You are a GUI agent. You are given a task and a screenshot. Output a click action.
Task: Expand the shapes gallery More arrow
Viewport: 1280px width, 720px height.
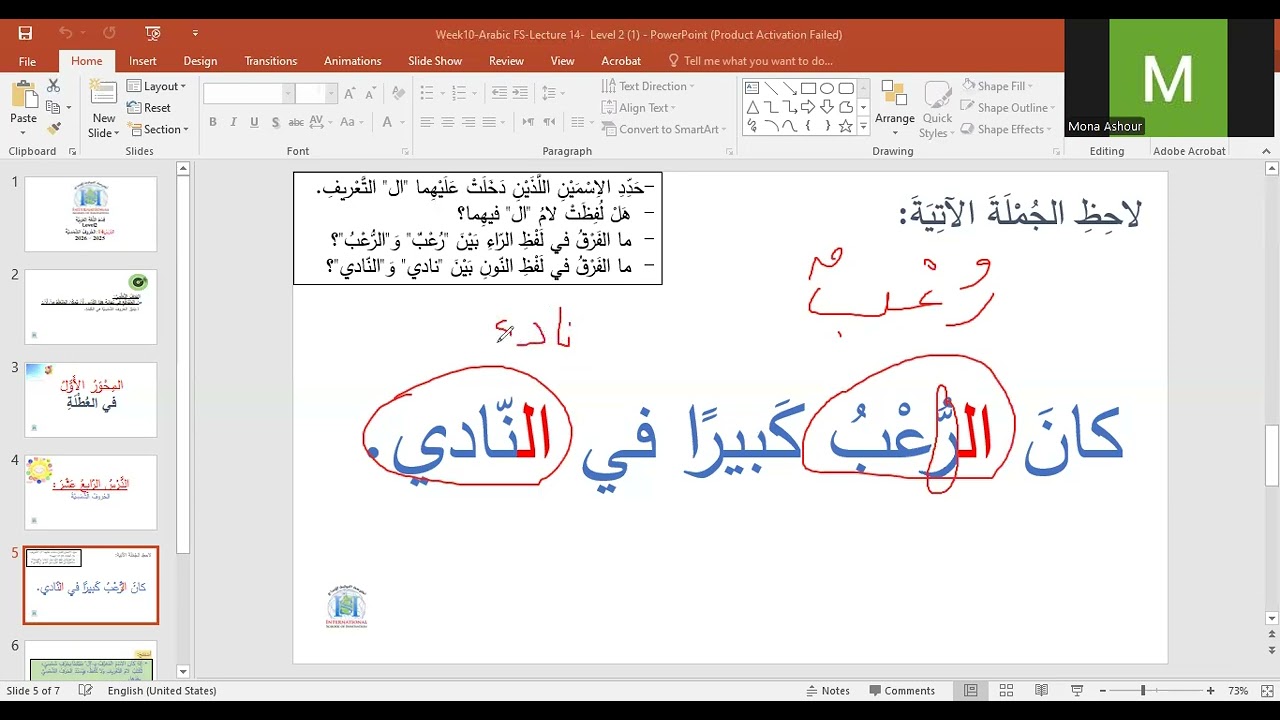[863, 126]
